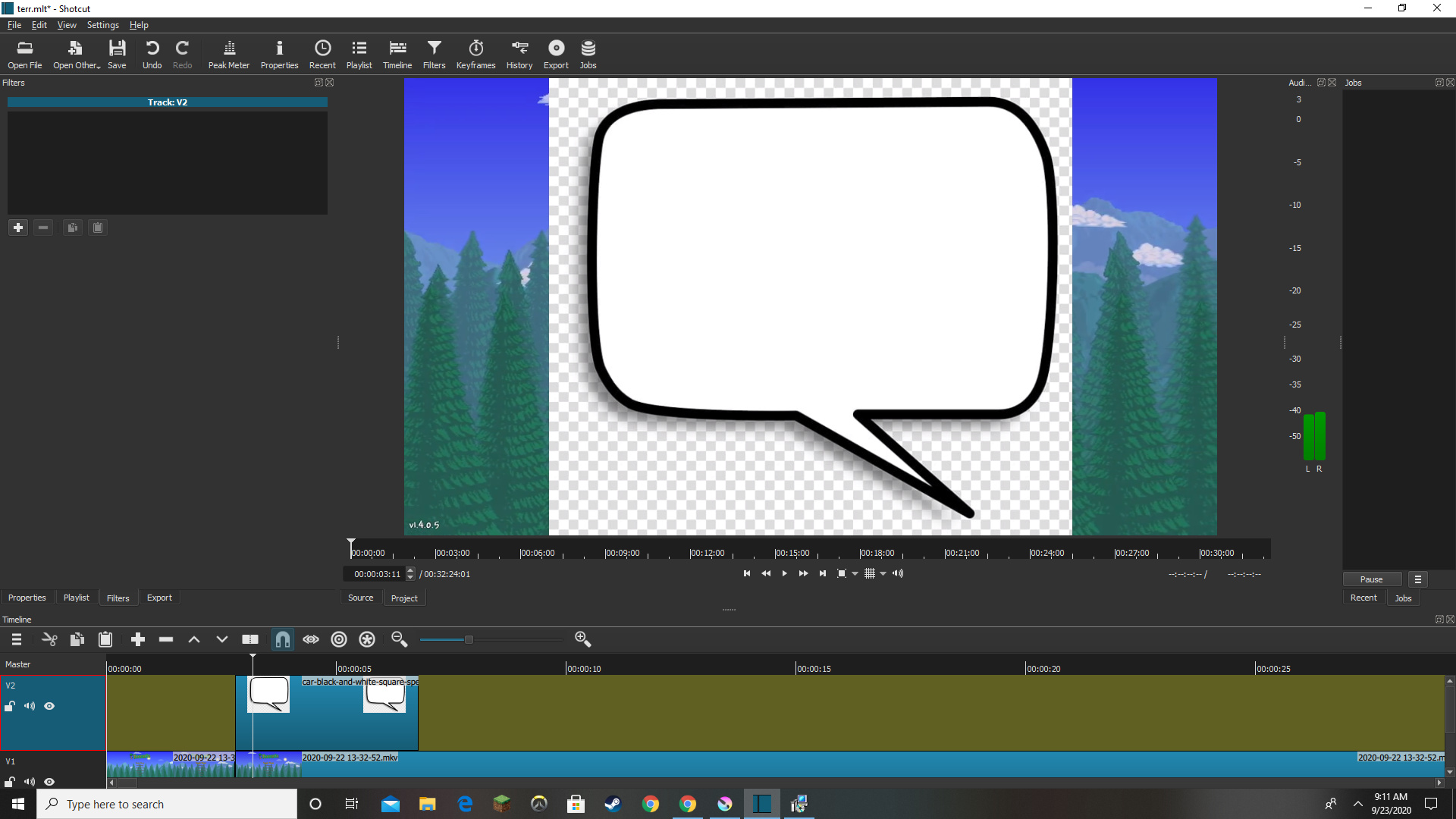
Task: Open the Export toolbar button
Action: click(x=556, y=54)
